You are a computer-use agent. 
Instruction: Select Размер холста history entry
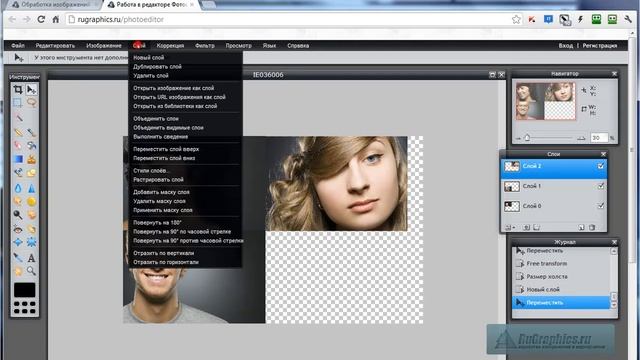click(562, 277)
